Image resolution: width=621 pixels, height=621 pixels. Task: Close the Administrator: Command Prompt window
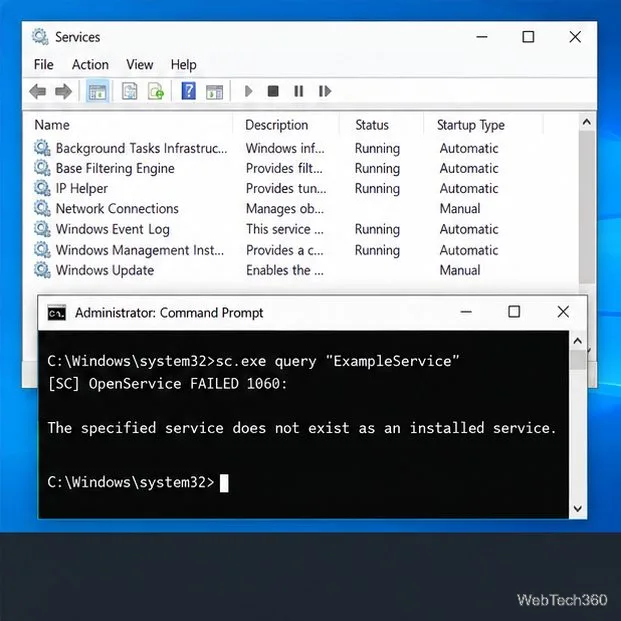click(x=563, y=312)
